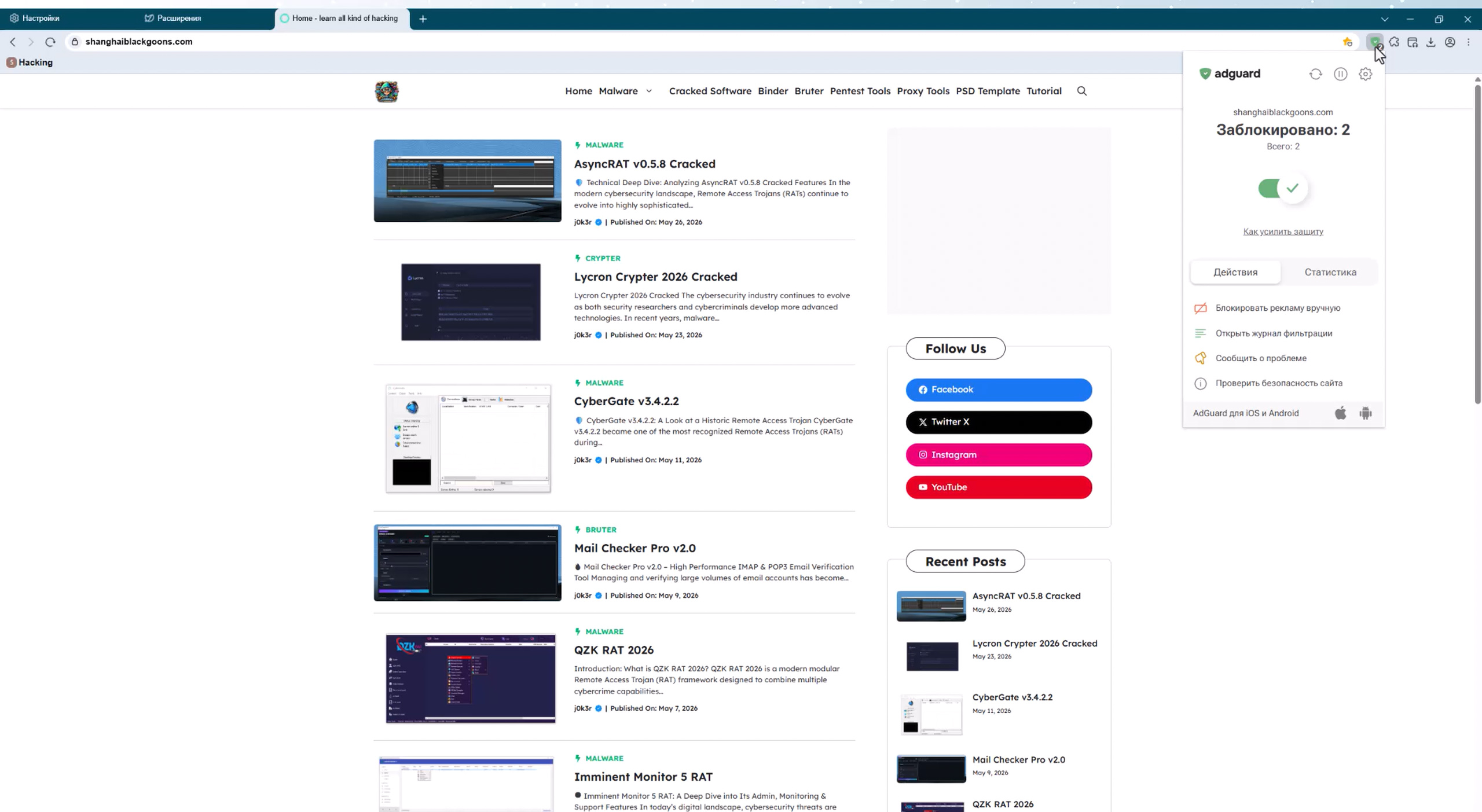Click the Twitter X follow button
This screenshot has width=1482, height=812.
pos(999,422)
